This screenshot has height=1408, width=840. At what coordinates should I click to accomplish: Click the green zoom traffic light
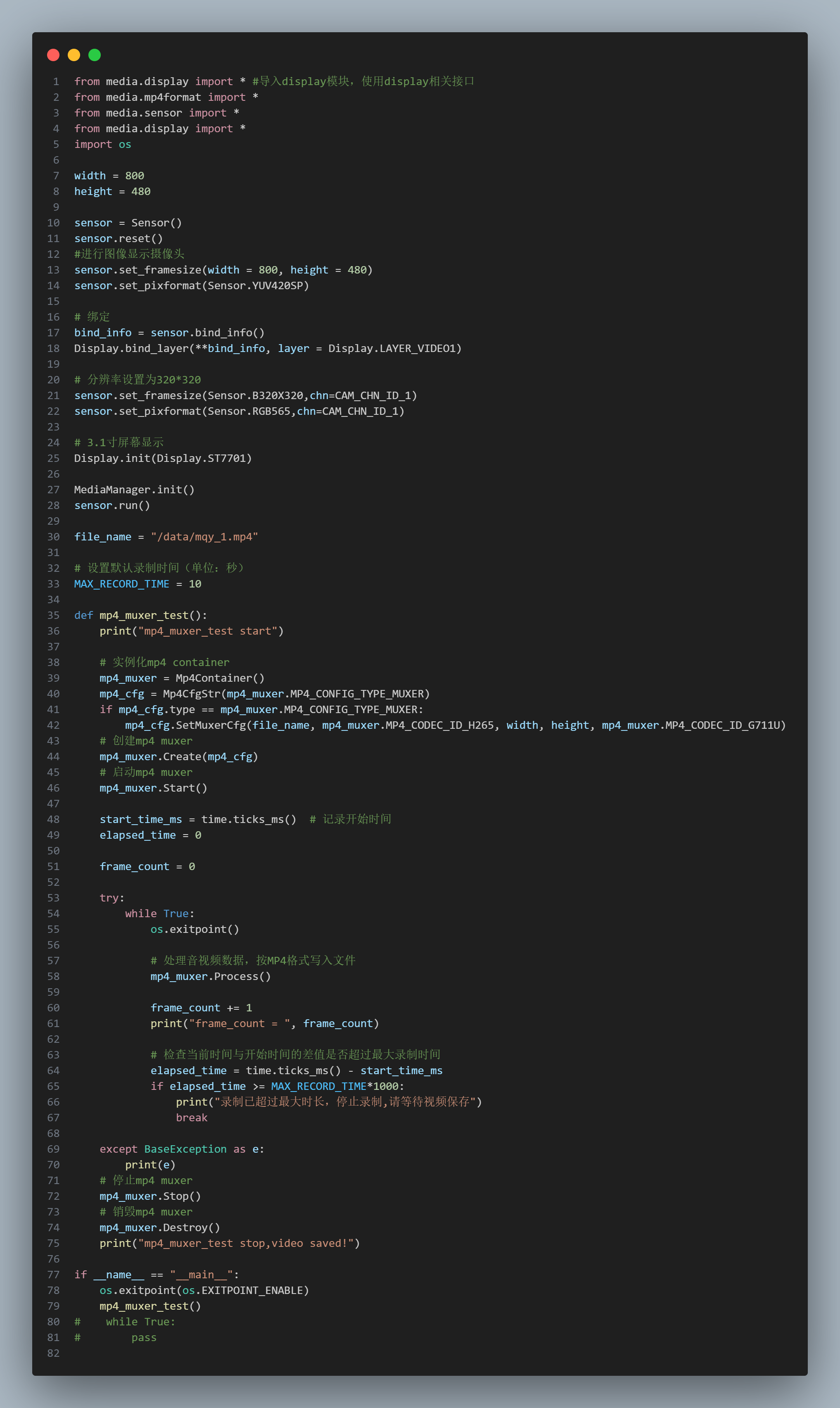tap(95, 55)
